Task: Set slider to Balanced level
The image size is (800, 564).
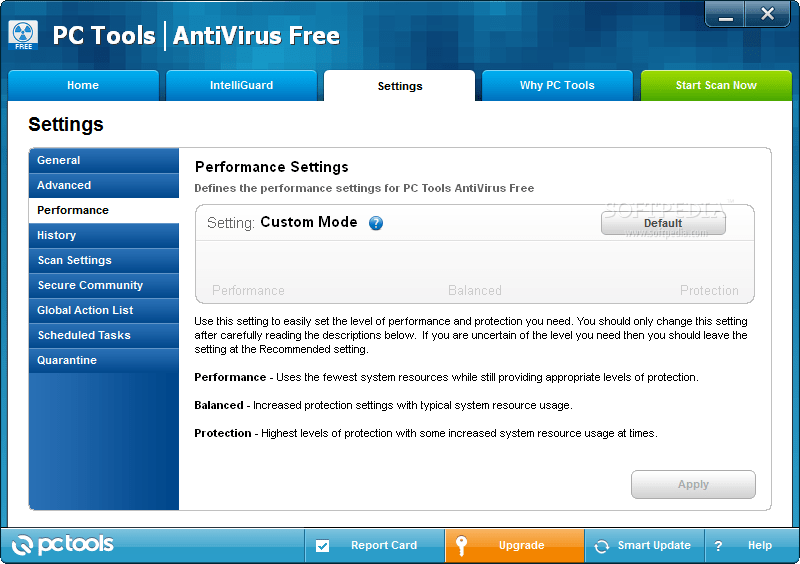Action: pyautogui.click(x=474, y=290)
